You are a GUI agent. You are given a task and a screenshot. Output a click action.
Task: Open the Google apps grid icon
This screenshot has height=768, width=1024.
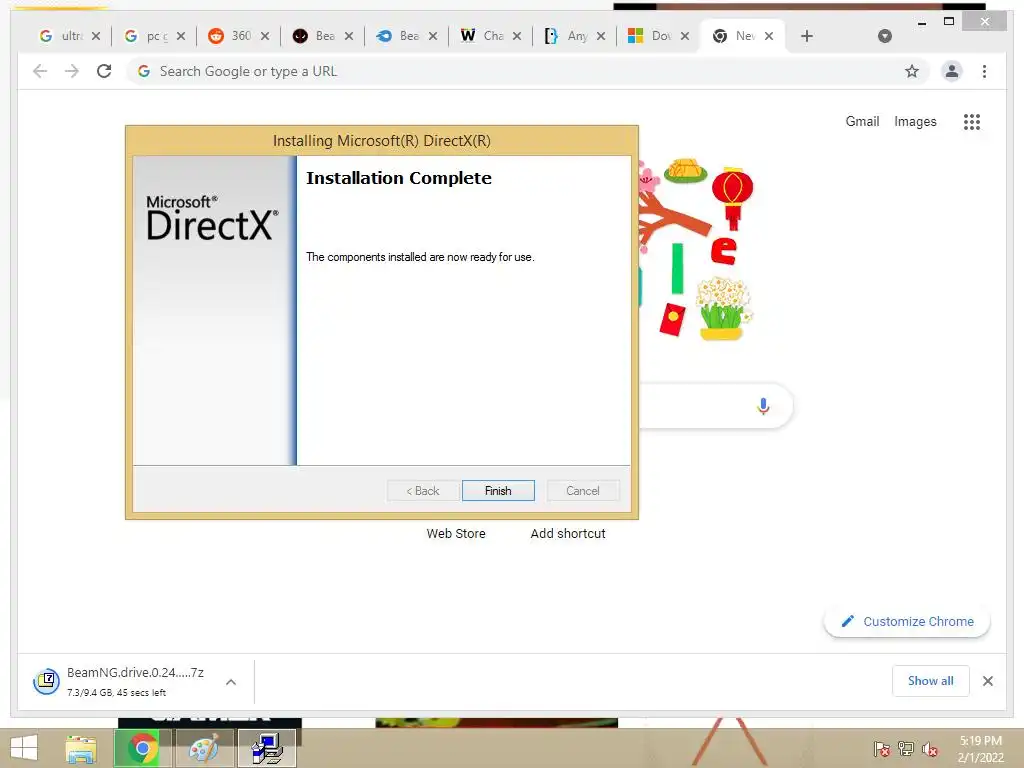click(972, 121)
